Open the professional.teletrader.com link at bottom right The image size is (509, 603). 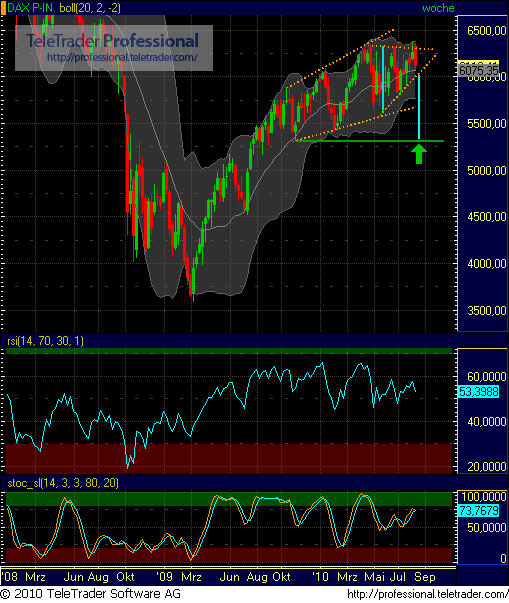(x=428, y=594)
